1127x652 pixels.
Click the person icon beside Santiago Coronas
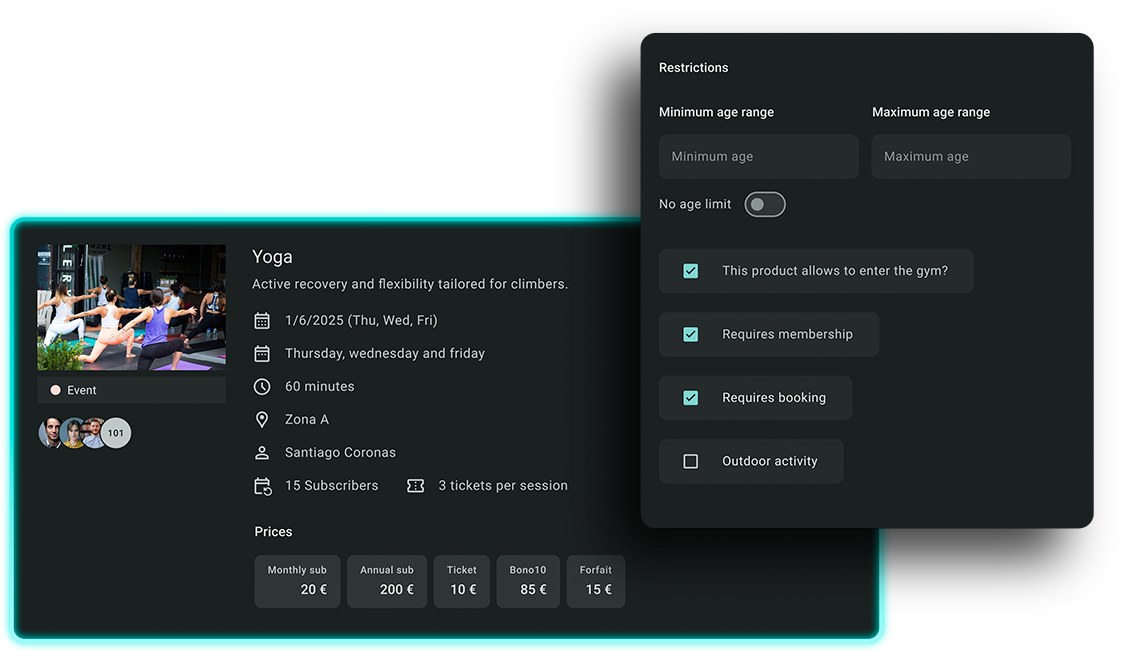(262, 453)
